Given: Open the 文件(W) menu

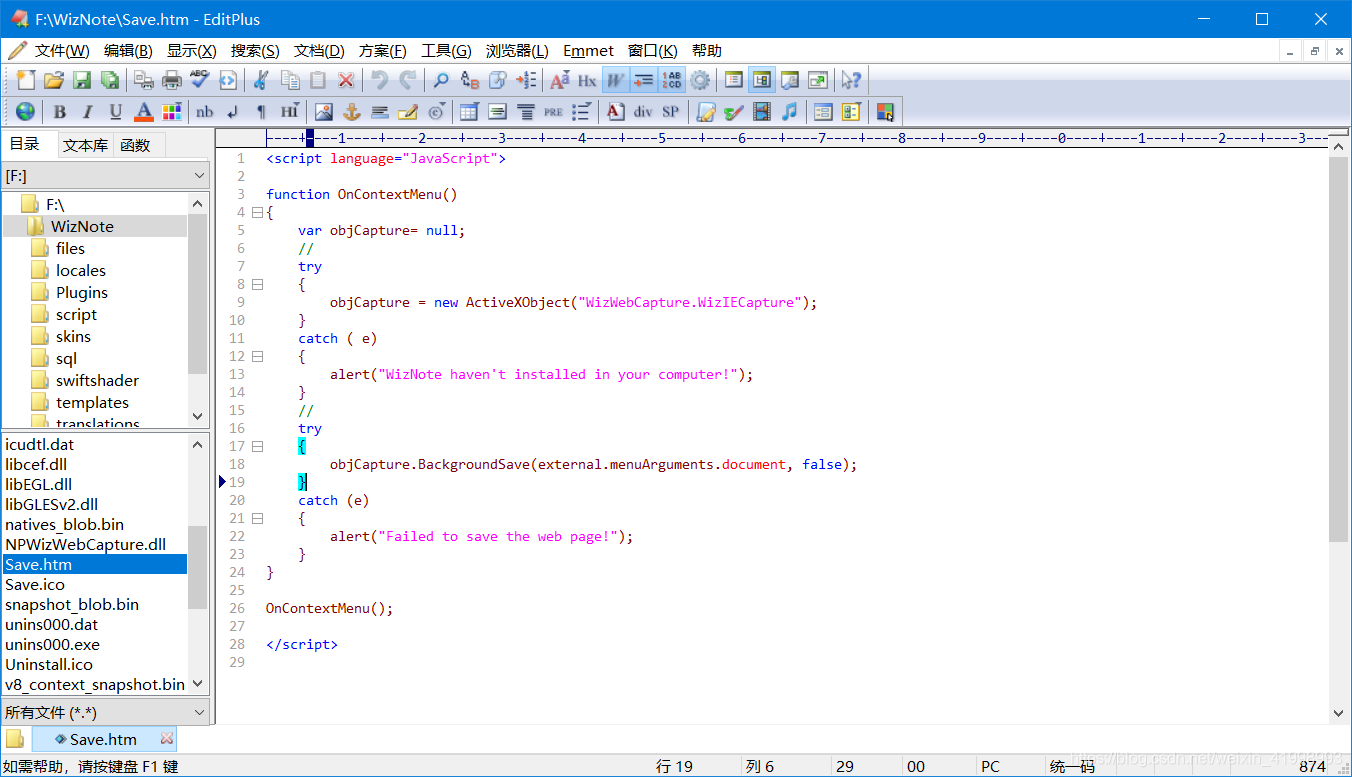Looking at the screenshot, I should [x=61, y=51].
